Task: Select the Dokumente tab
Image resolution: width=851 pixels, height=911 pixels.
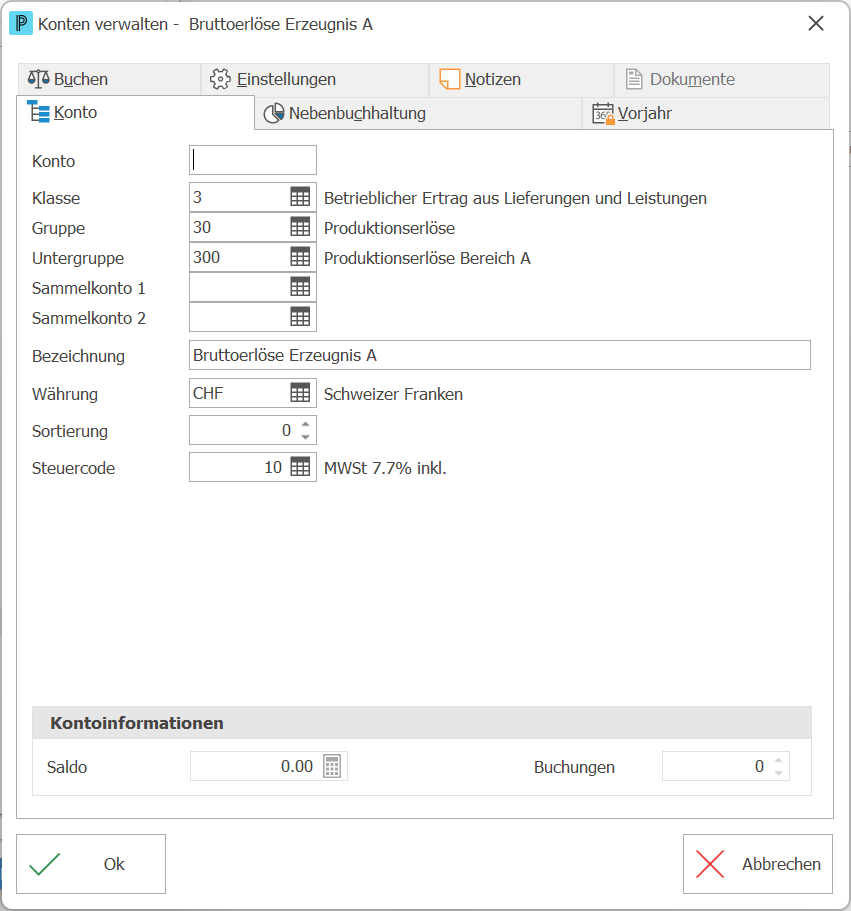Action: (721, 79)
